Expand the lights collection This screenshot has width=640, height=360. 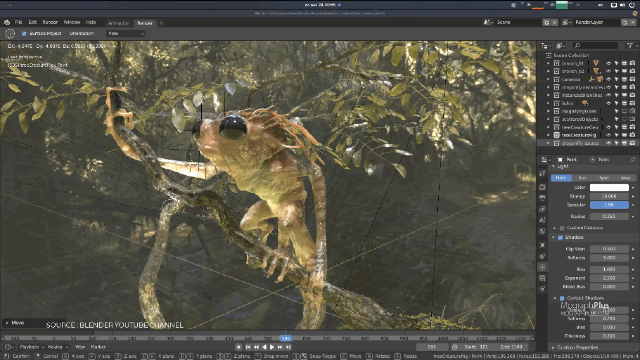point(548,103)
